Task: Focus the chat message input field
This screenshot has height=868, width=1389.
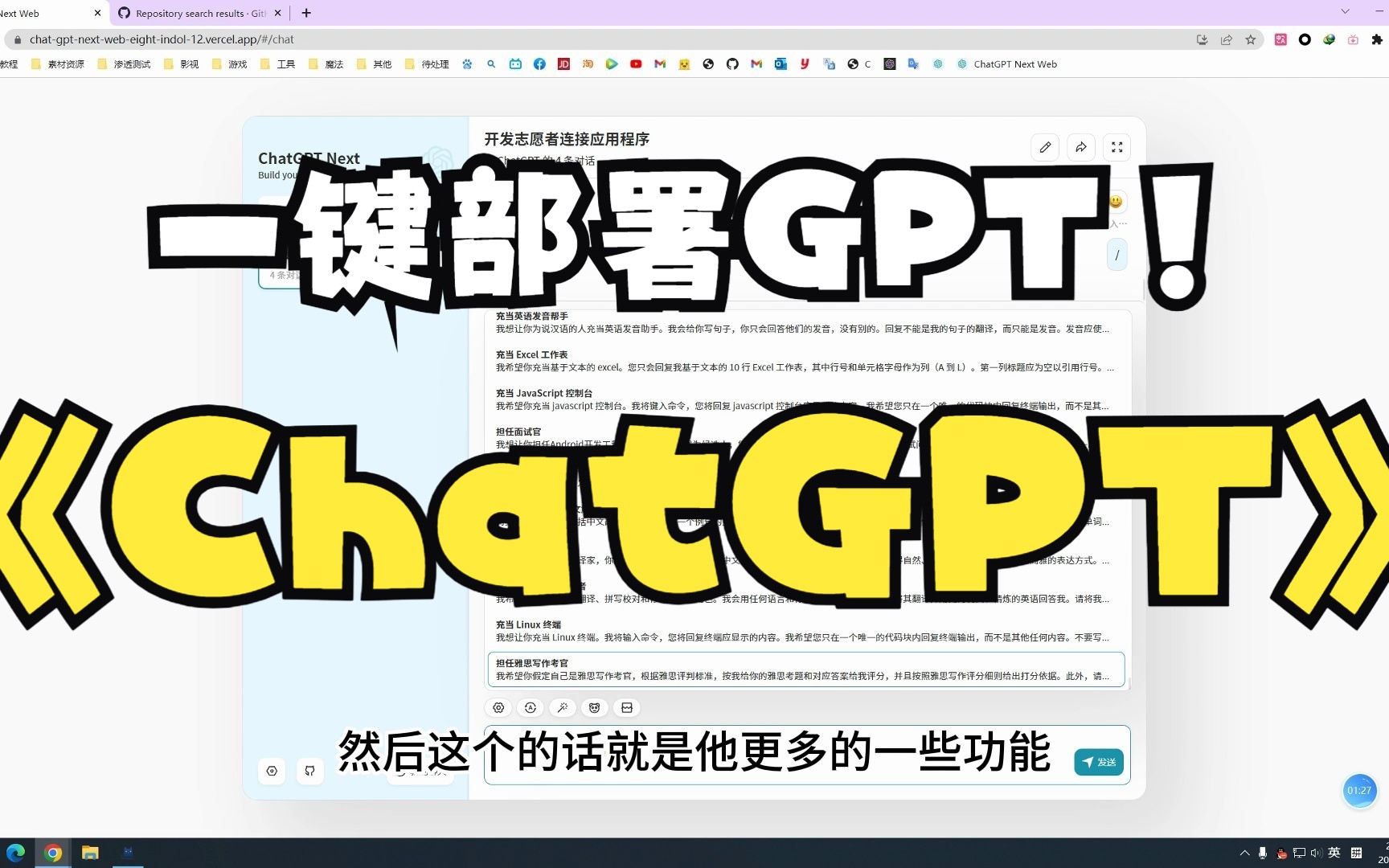Action: click(x=807, y=755)
